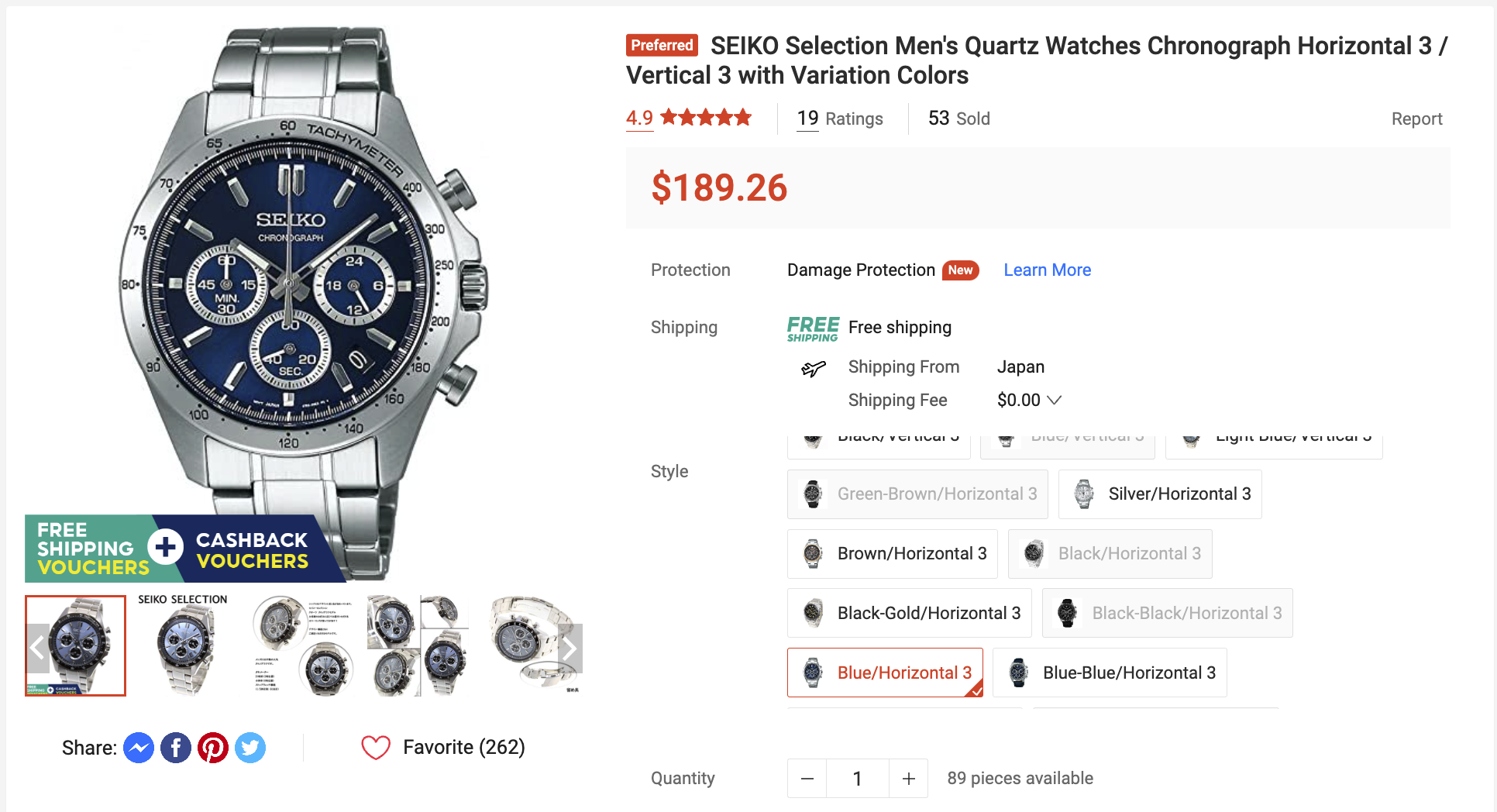Screen dimensions: 1497x812
Task: Share product via Messenger icon
Action: coord(139,748)
